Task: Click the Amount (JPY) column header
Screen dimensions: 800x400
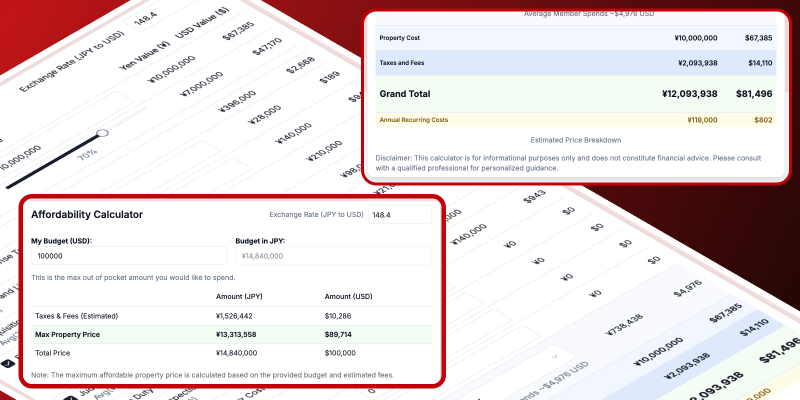Action: [241, 296]
